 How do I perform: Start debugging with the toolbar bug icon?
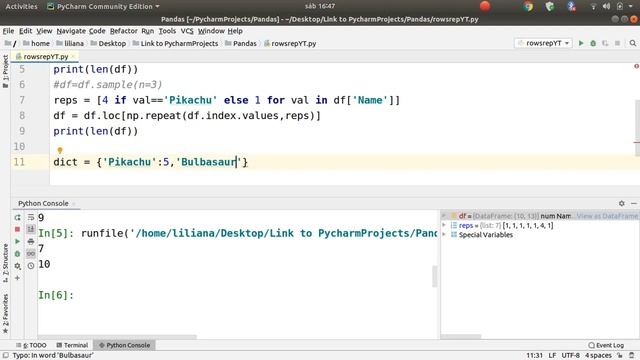pyautogui.click(x=593, y=43)
